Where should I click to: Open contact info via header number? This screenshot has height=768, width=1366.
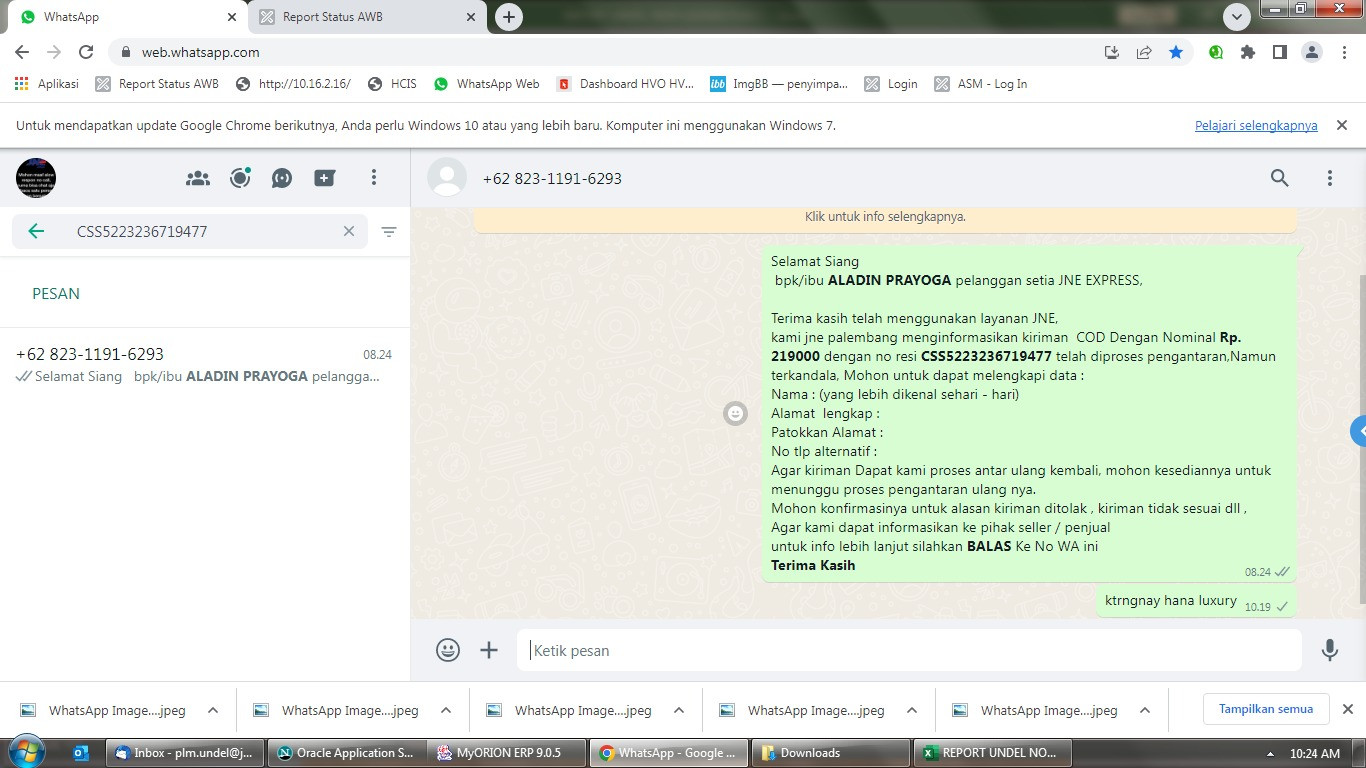[552, 178]
